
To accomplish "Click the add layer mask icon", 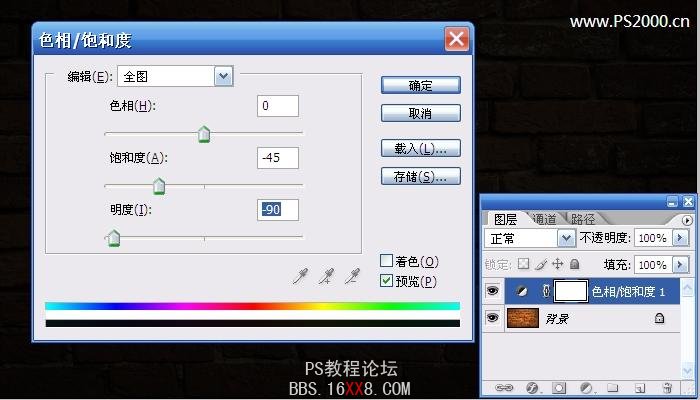I will [559, 388].
